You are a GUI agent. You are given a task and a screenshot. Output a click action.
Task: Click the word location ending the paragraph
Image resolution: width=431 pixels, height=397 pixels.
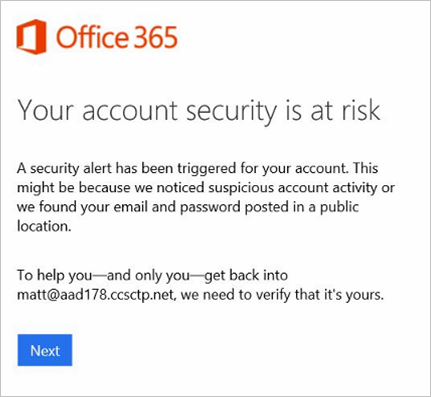pos(44,226)
